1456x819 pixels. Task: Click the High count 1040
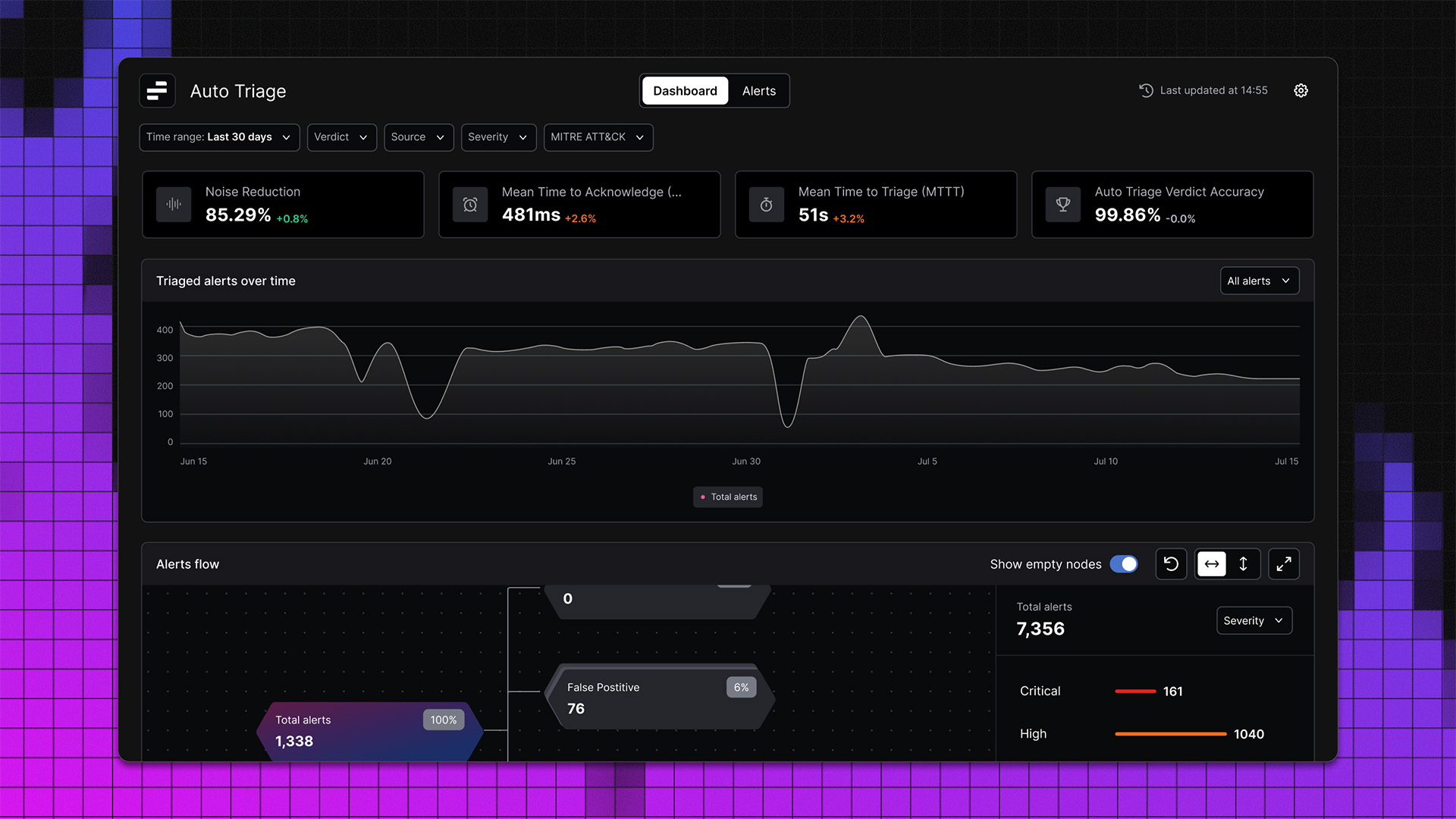click(x=1249, y=734)
